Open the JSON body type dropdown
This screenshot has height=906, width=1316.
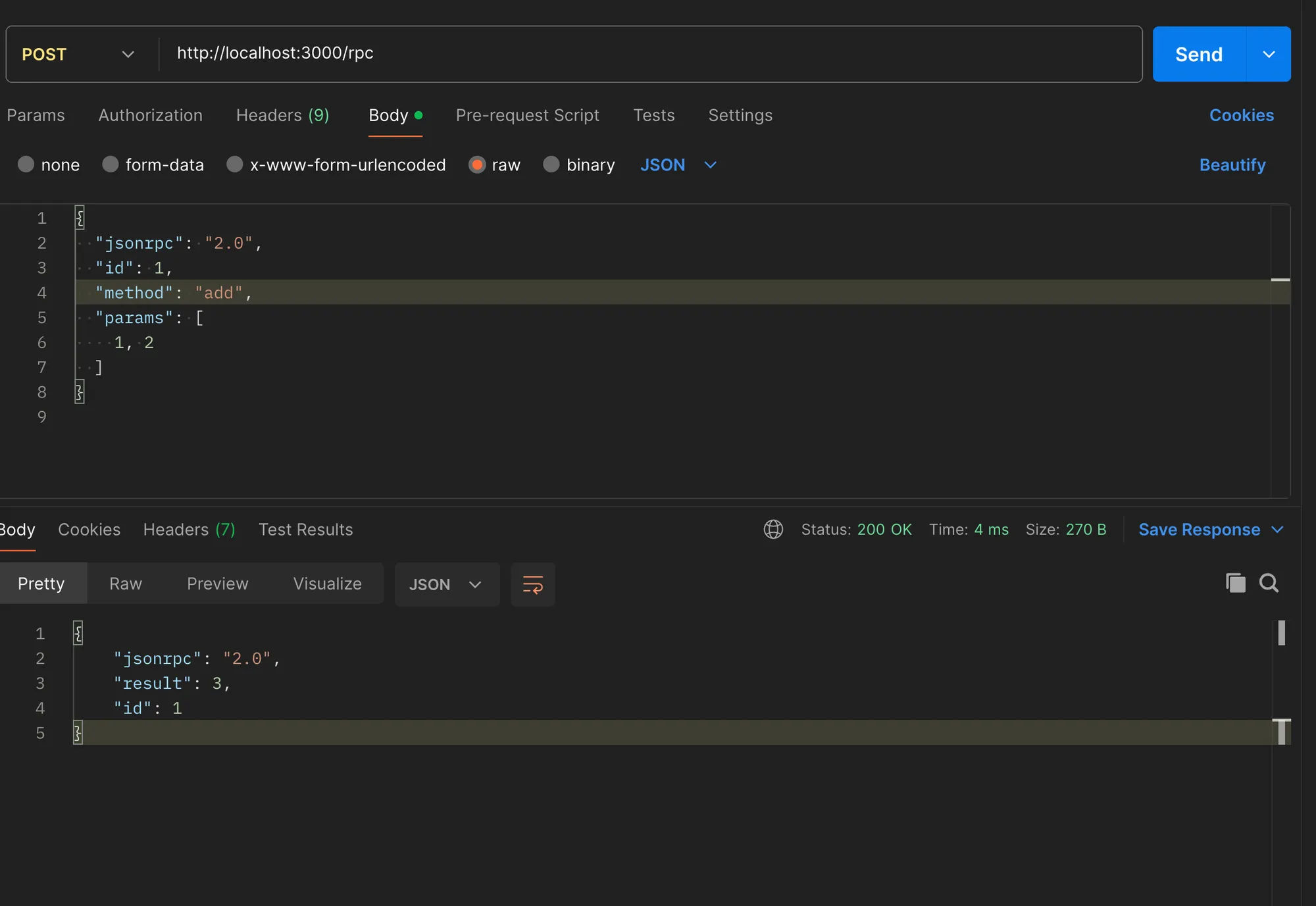pyautogui.click(x=678, y=164)
